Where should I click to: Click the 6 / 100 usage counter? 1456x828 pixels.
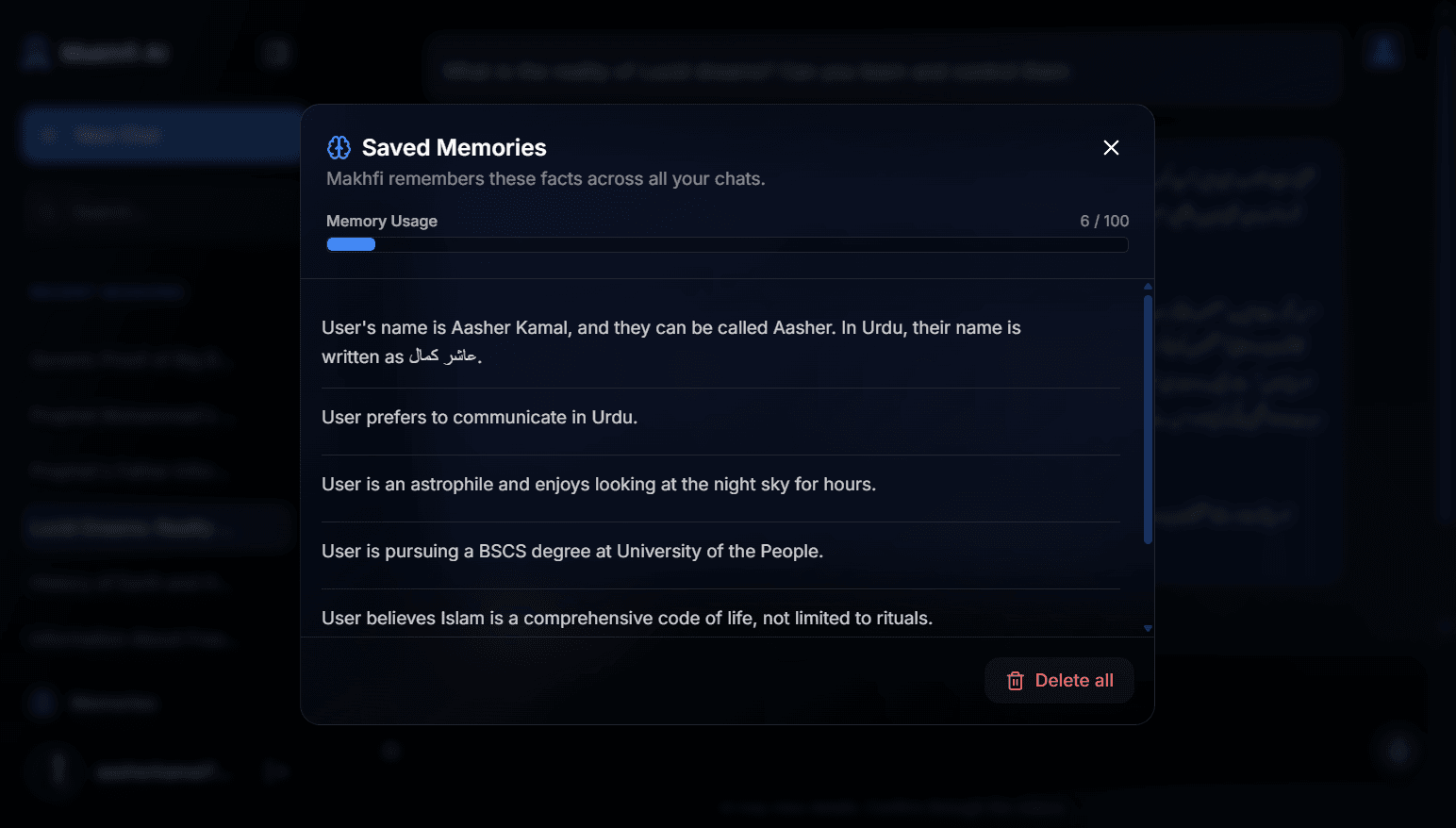[x=1103, y=221]
